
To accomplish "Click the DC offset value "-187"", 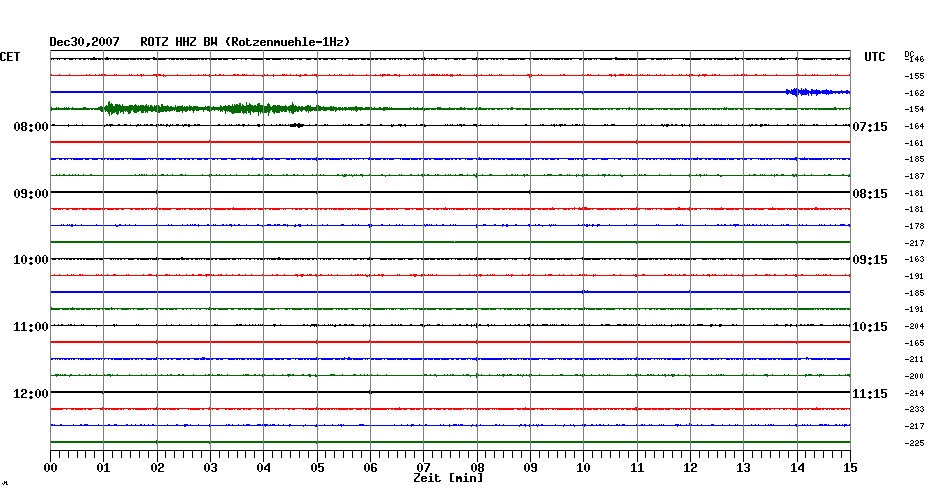I will click(x=915, y=176).
